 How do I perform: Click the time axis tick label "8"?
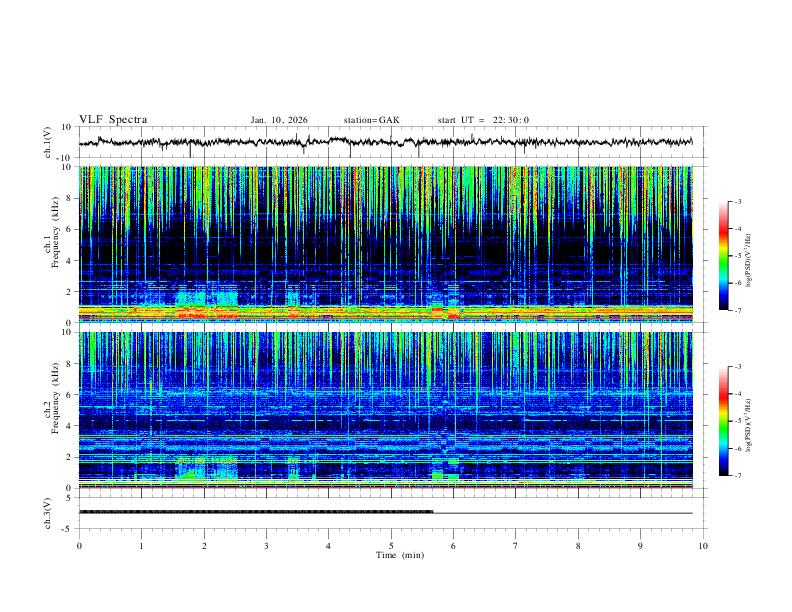pos(578,546)
